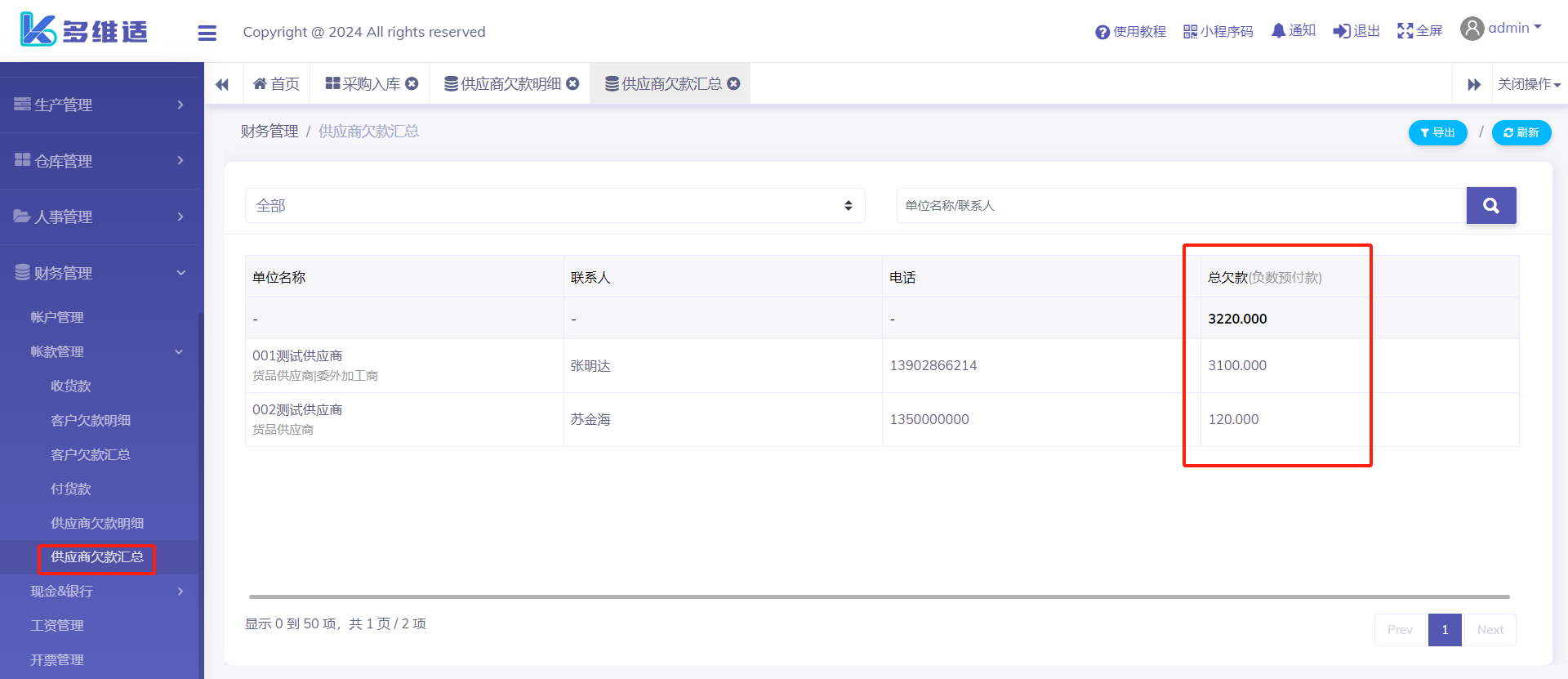Viewport: 1568px width, 679px height.
Task: Close the 供应商欠款明细 tab
Action: [572, 83]
